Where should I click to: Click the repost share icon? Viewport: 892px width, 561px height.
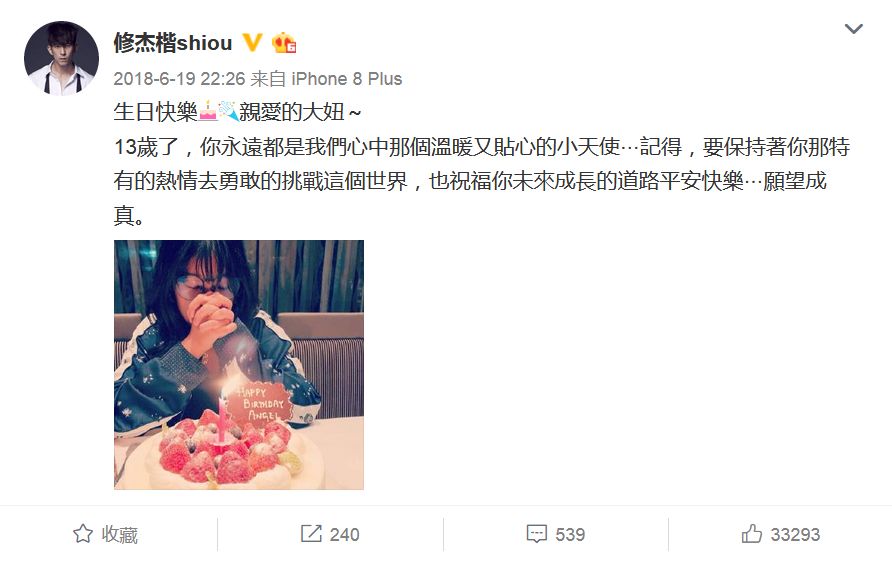pyautogui.click(x=311, y=534)
